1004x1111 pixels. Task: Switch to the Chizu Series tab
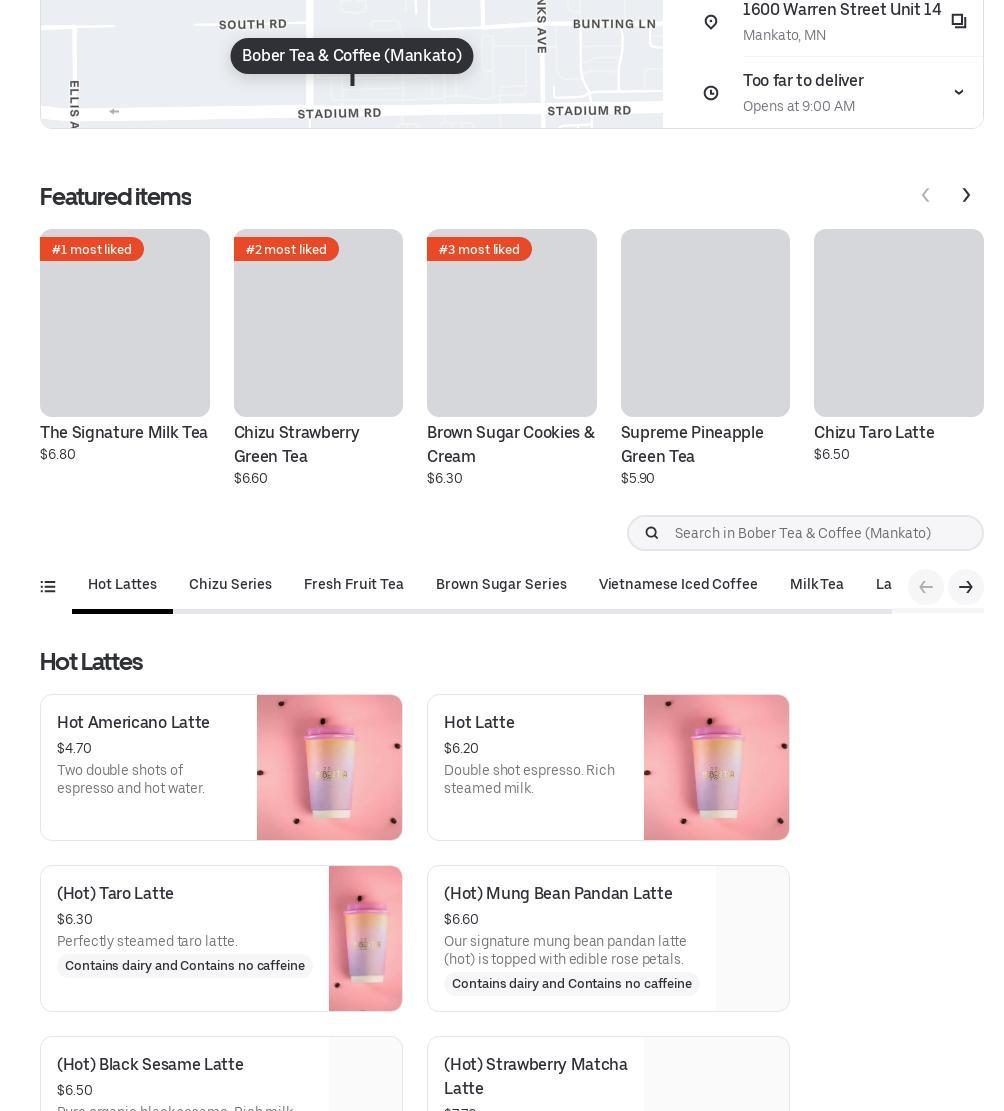click(230, 585)
